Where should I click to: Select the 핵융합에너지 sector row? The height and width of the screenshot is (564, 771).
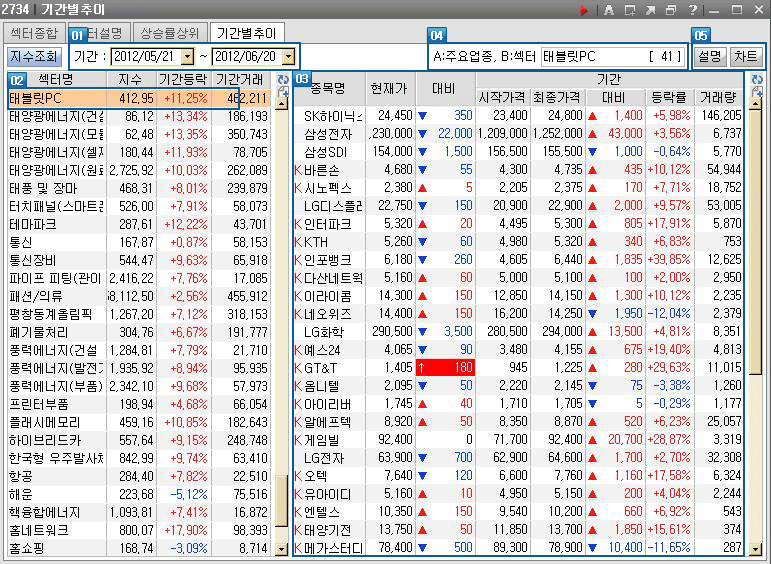point(139,513)
